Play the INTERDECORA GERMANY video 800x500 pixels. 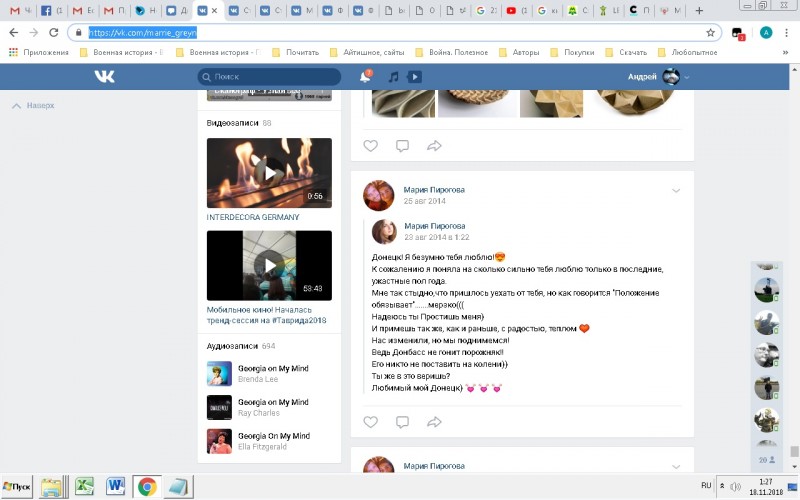268,172
